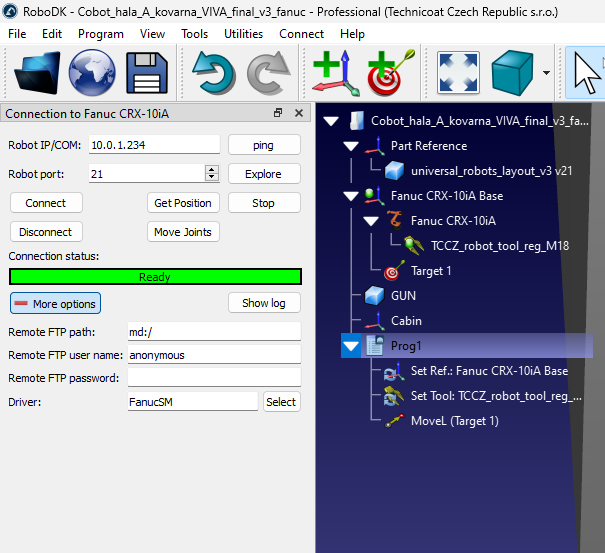The image size is (605, 553).
Task: Float the Connection panel using the undock button
Action: point(278,114)
